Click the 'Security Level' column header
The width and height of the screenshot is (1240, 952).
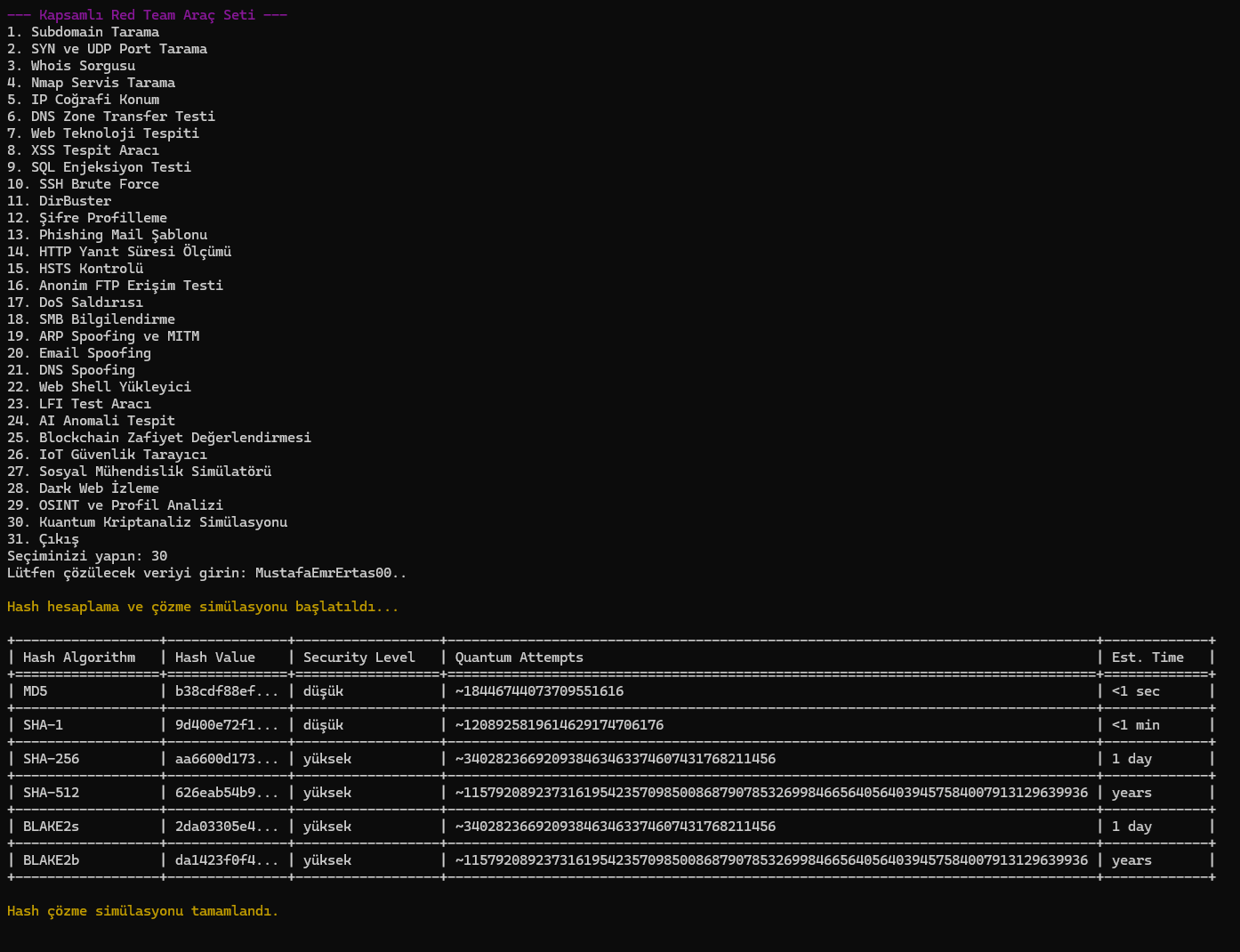click(359, 658)
